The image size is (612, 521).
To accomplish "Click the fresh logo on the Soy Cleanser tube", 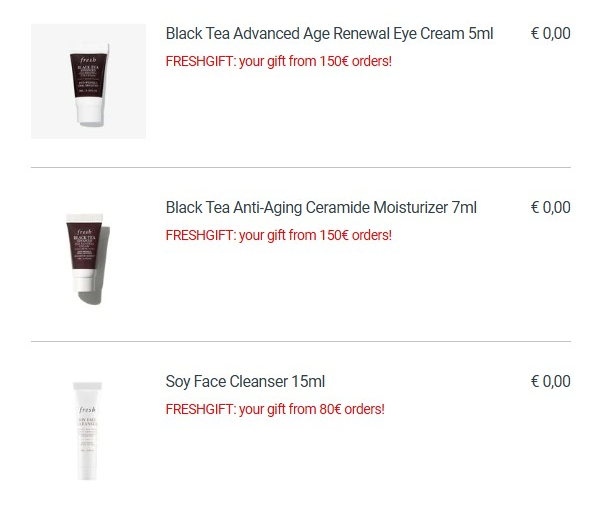I will pos(87,410).
